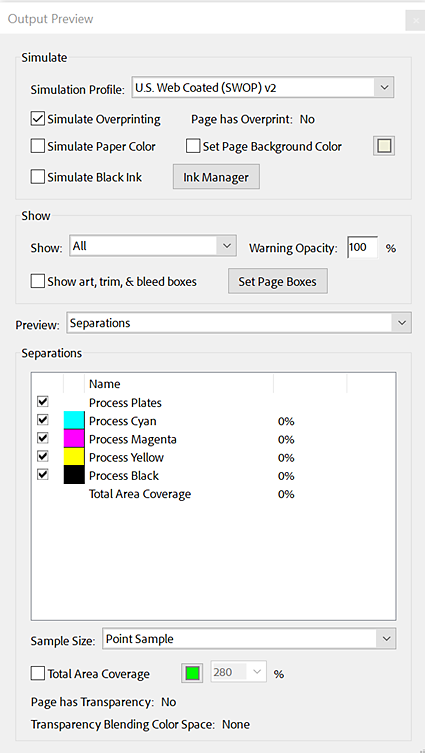Click the Process Plates row name

click(x=125, y=403)
